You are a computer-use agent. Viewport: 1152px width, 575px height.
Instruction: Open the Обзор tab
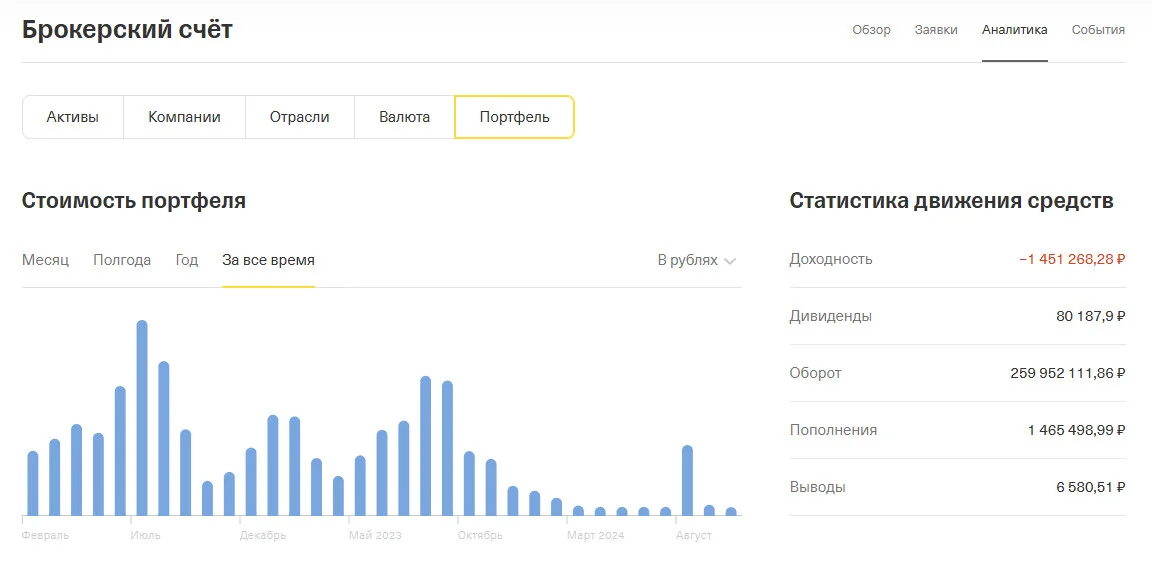[871, 30]
